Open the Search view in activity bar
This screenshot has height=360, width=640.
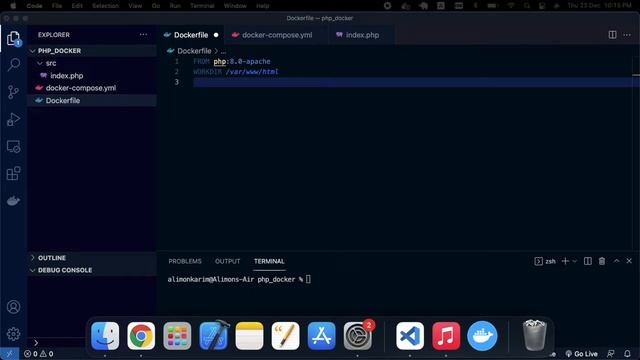click(13, 64)
